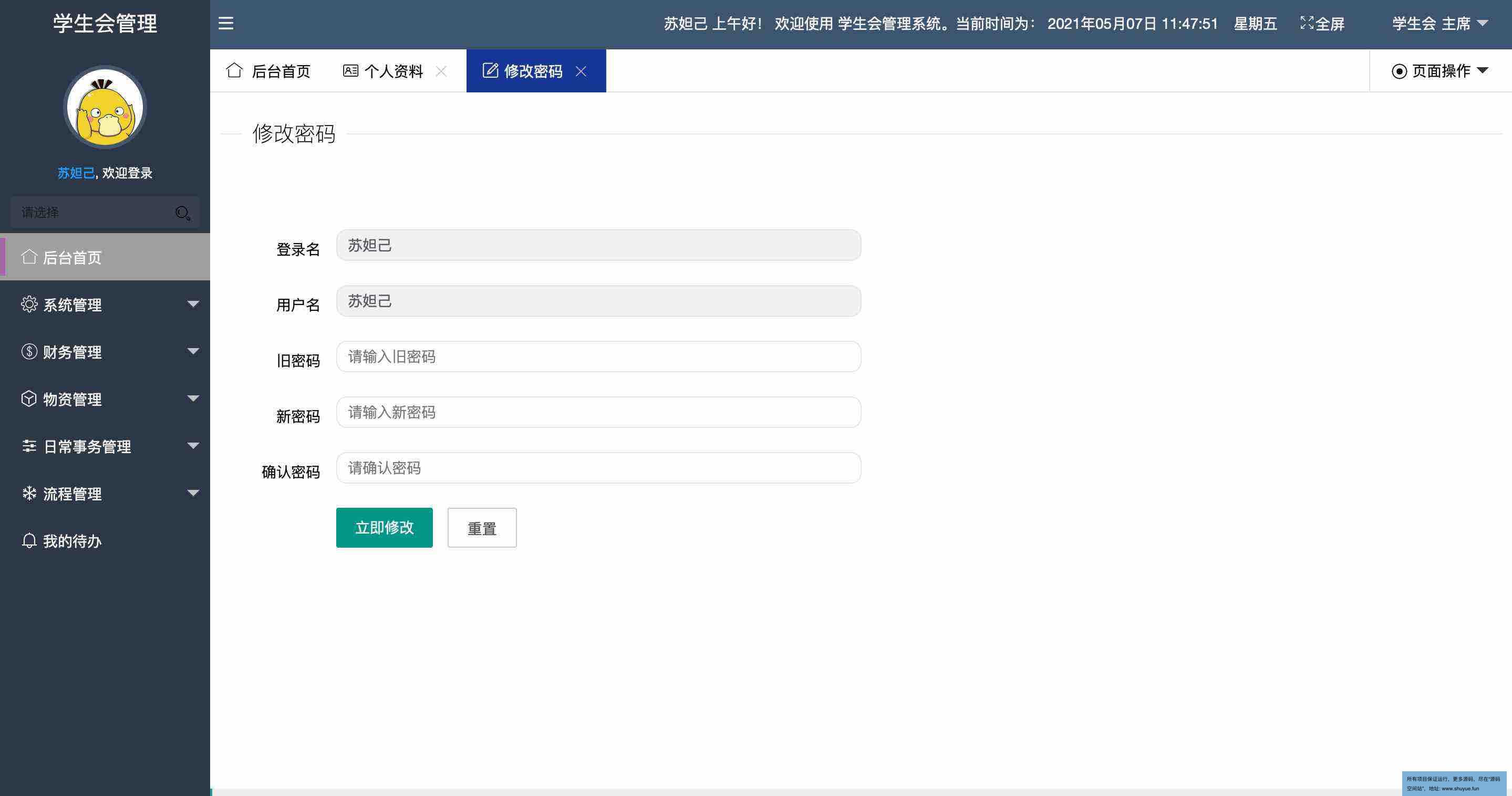The width and height of the screenshot is (1512, 796).
Task: Click the search magnifier icon in sidebar
Action: (x=182, y=213)
